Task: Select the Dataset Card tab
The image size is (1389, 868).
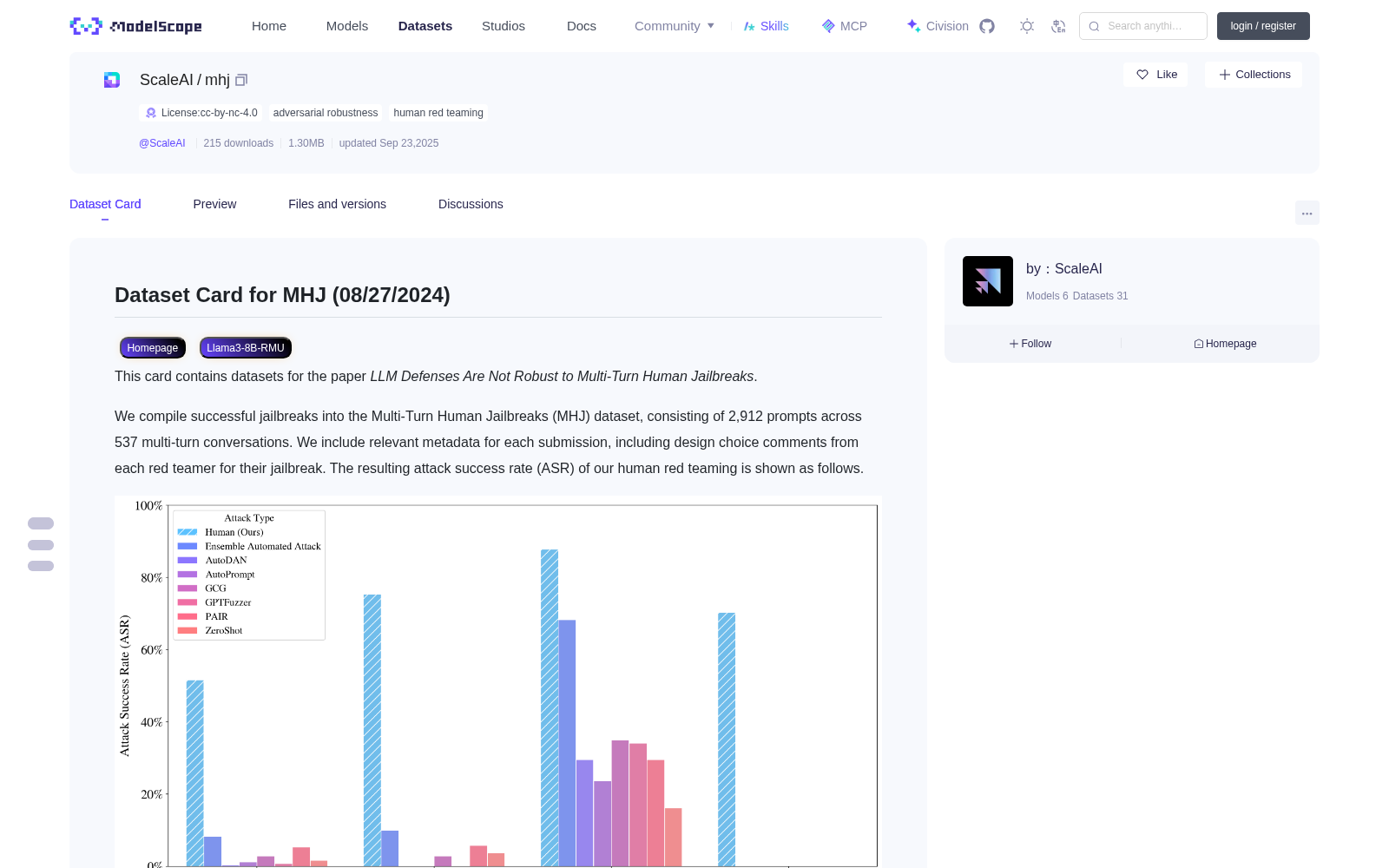Action: coord(105,204)
